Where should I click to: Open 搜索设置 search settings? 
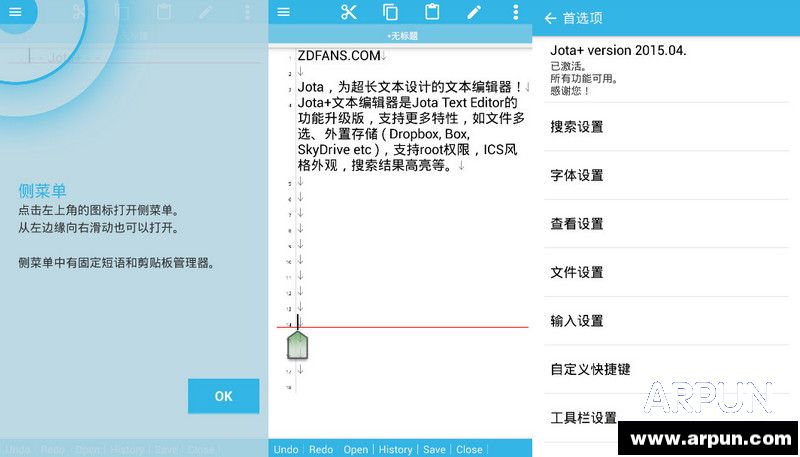coord(666,126)
